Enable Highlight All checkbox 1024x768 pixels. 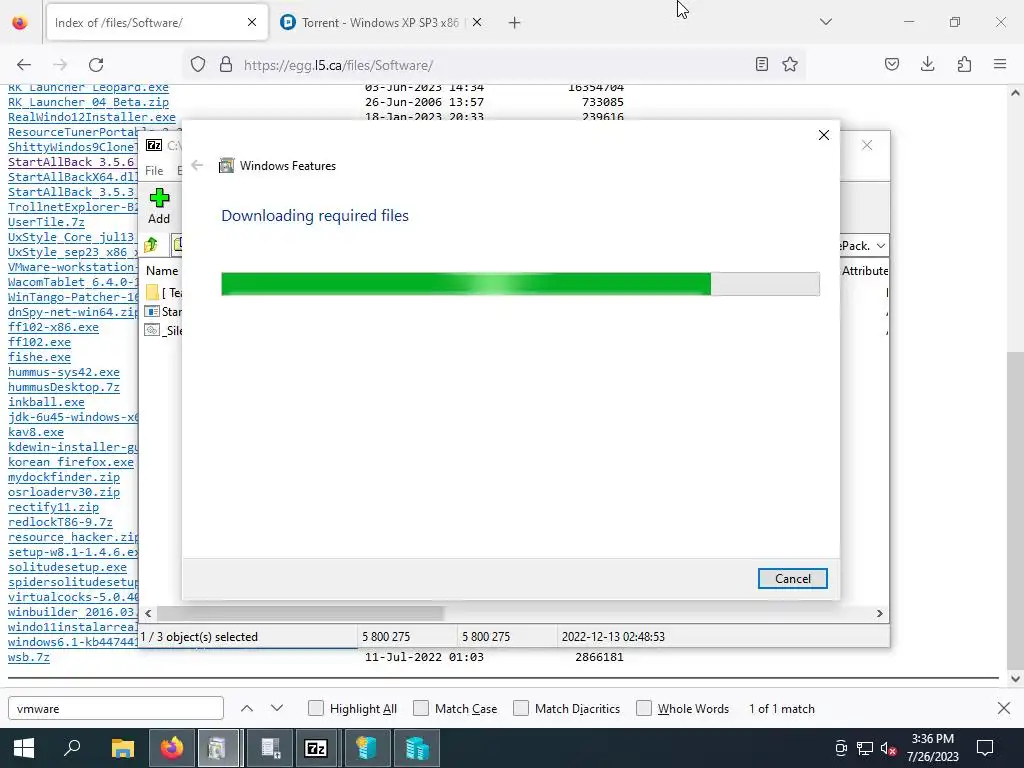(x=316, y=708)
